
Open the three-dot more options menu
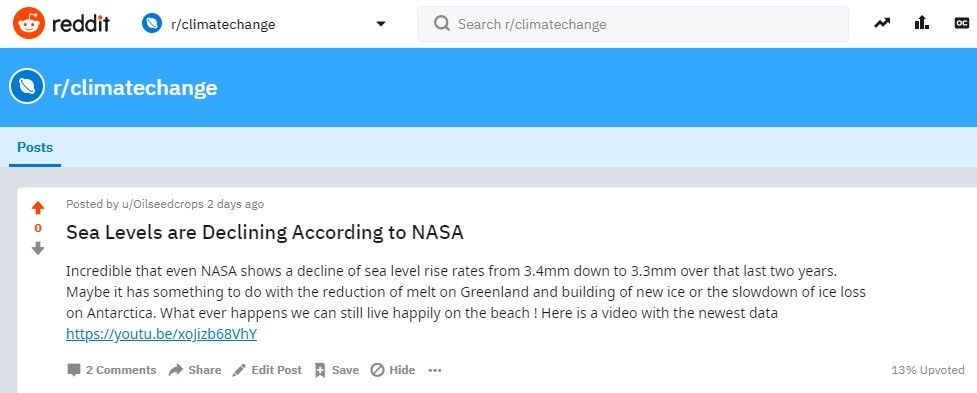(x=435, y=370)
